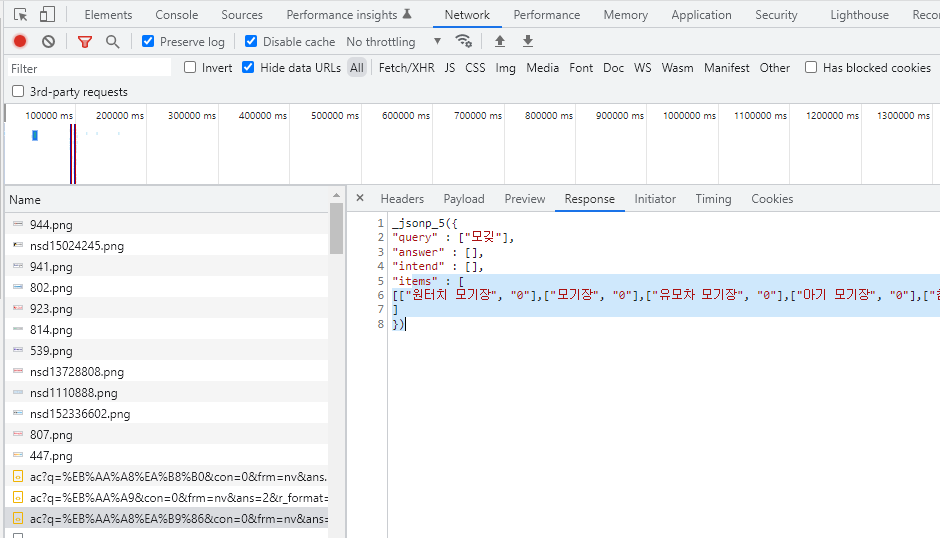
Task: Click icon of selected ac?q=%EB%AA%A8%EA%B9%86 request
Action: (18, 518)
